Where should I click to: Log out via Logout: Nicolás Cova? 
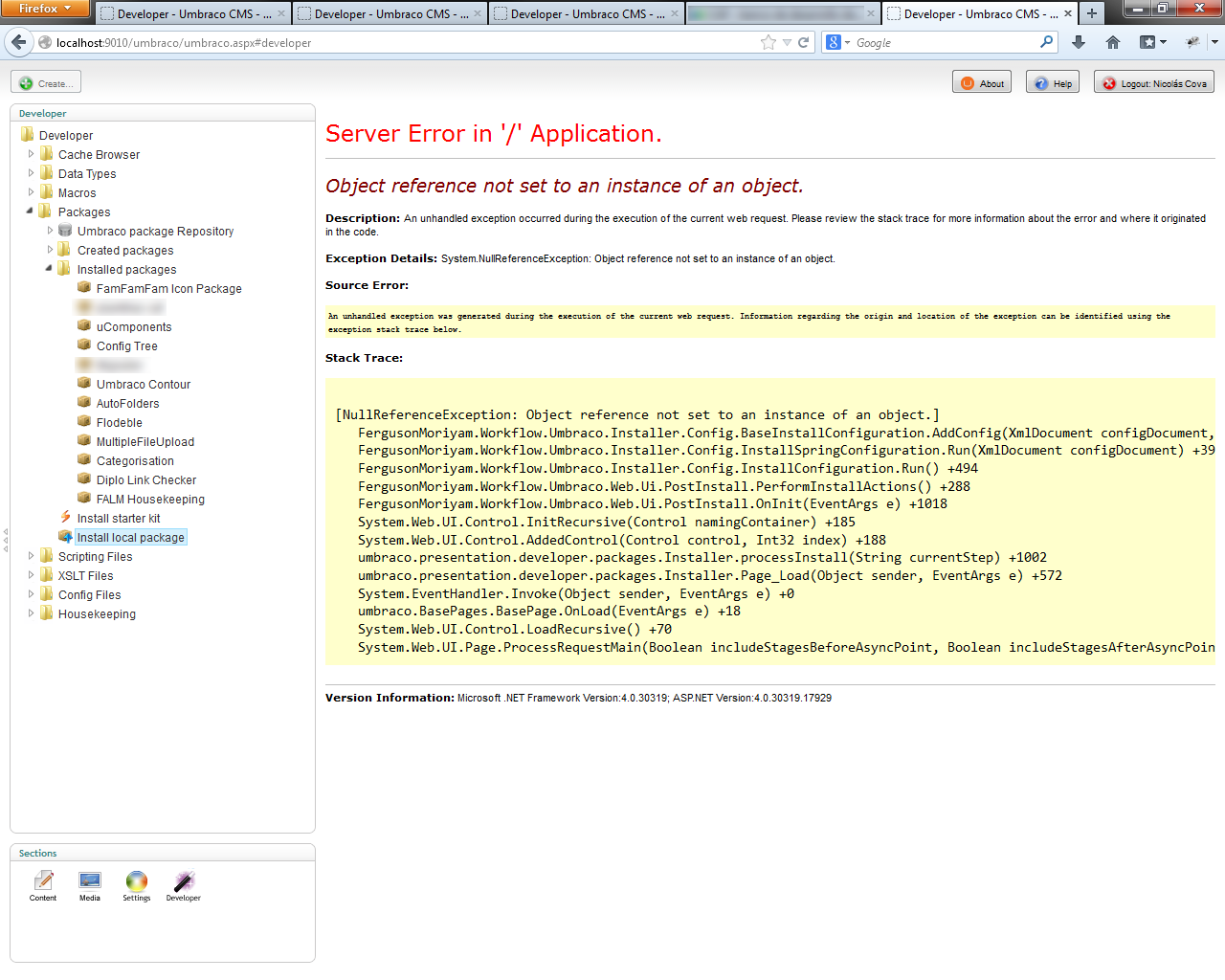(x=1154, y=83)
